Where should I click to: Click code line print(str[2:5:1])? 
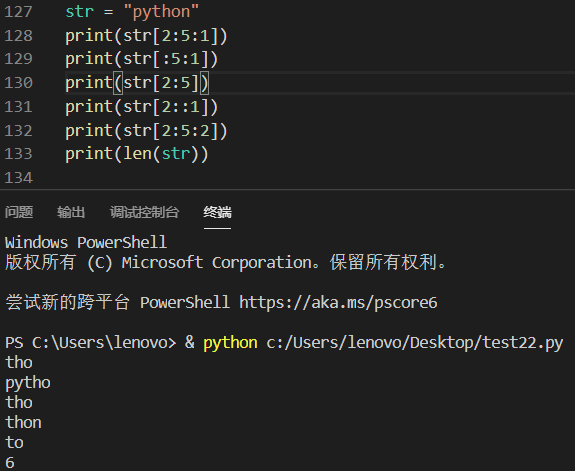(x=147, y=36)
